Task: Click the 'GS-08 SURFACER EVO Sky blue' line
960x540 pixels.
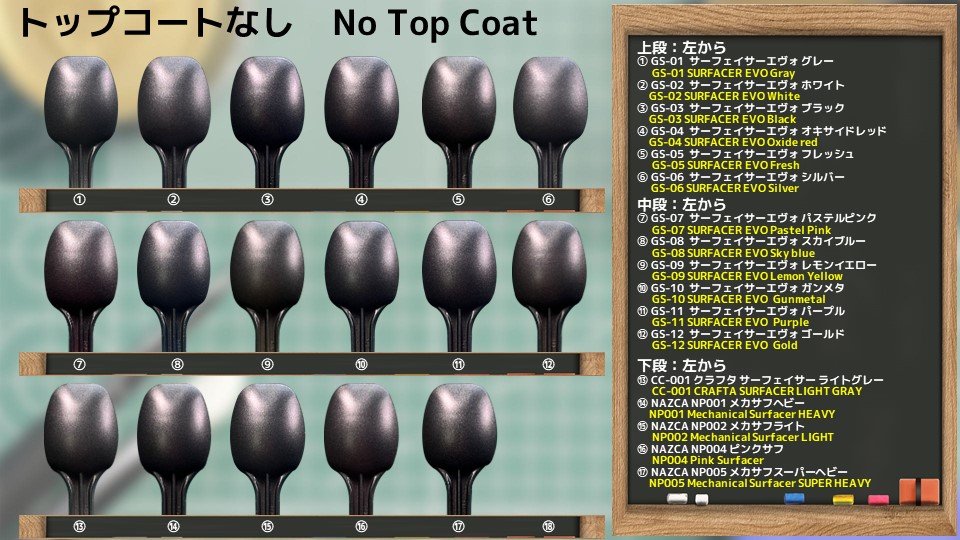Action: 733,253
